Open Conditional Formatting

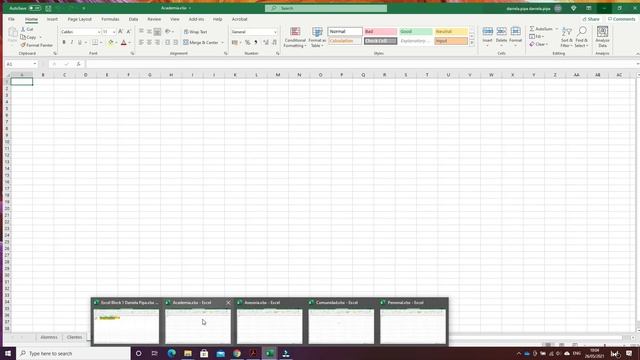click(295, 37)
